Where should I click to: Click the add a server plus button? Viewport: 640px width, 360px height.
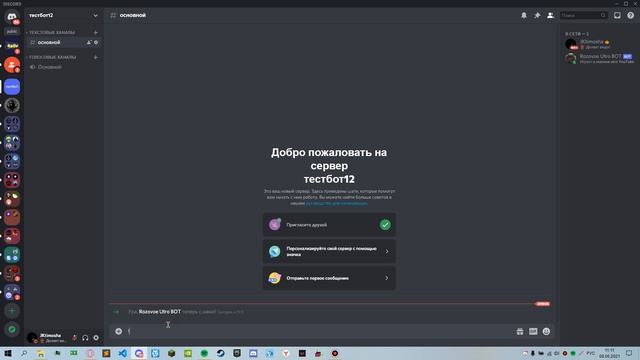click(12, 311)
